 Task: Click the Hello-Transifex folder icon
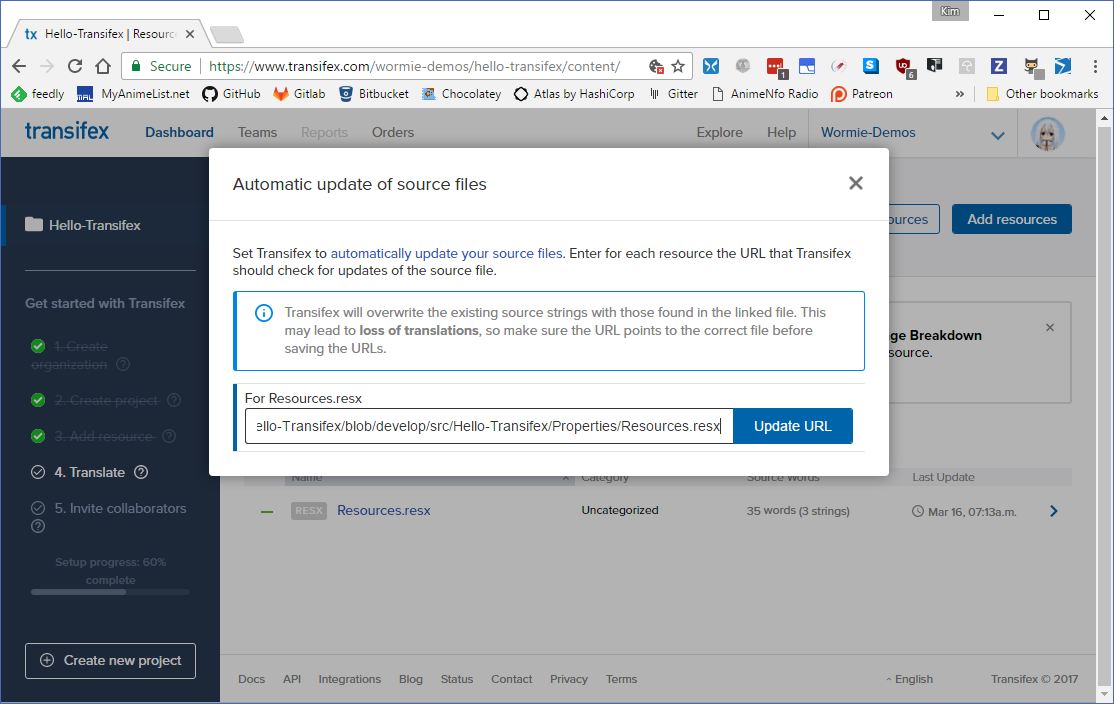pyautogui.click(x=33, y=224)
